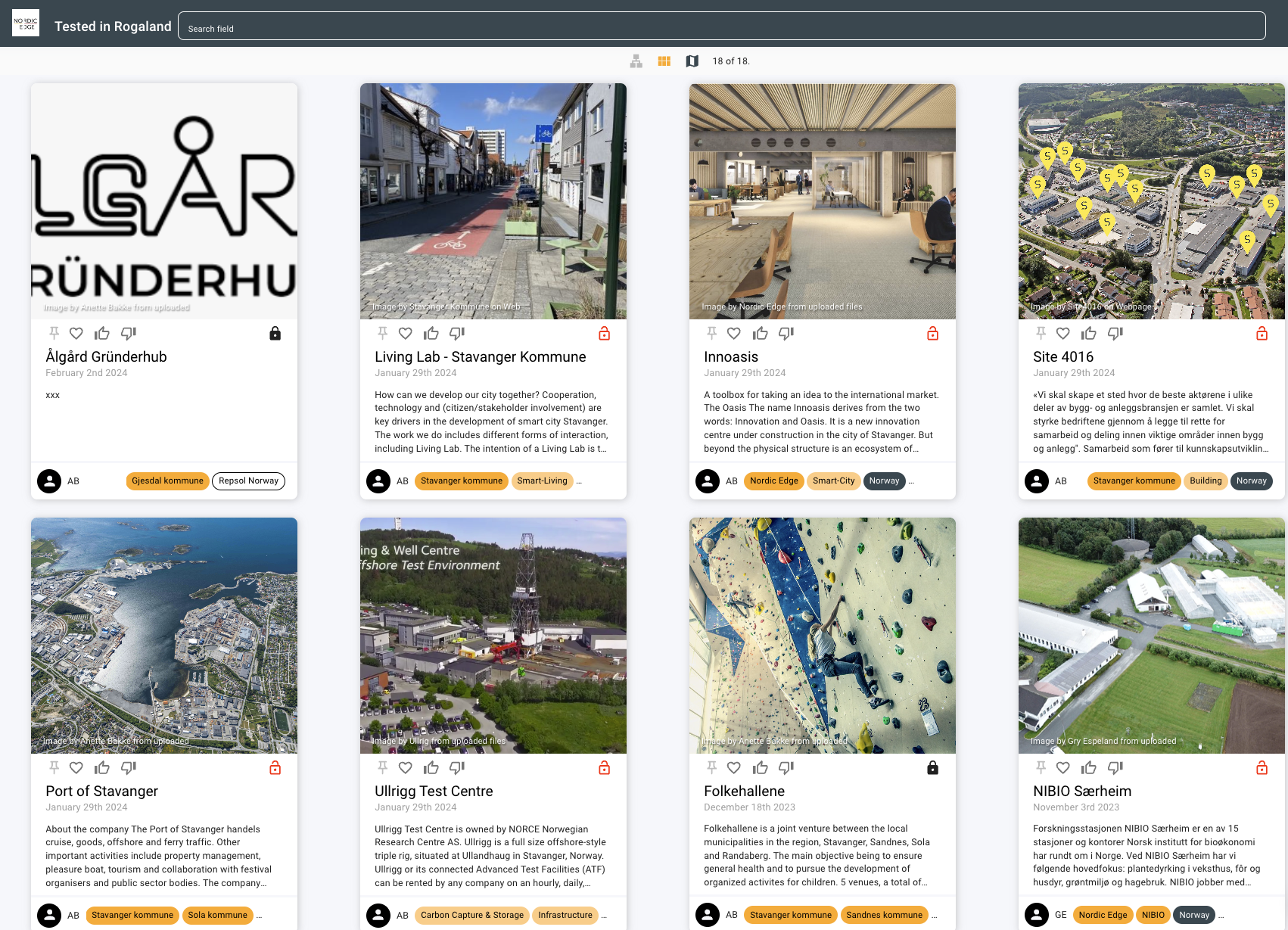Click Repsol Norway tag
Screen dimensions: 1288x930
tap(248, 481)
